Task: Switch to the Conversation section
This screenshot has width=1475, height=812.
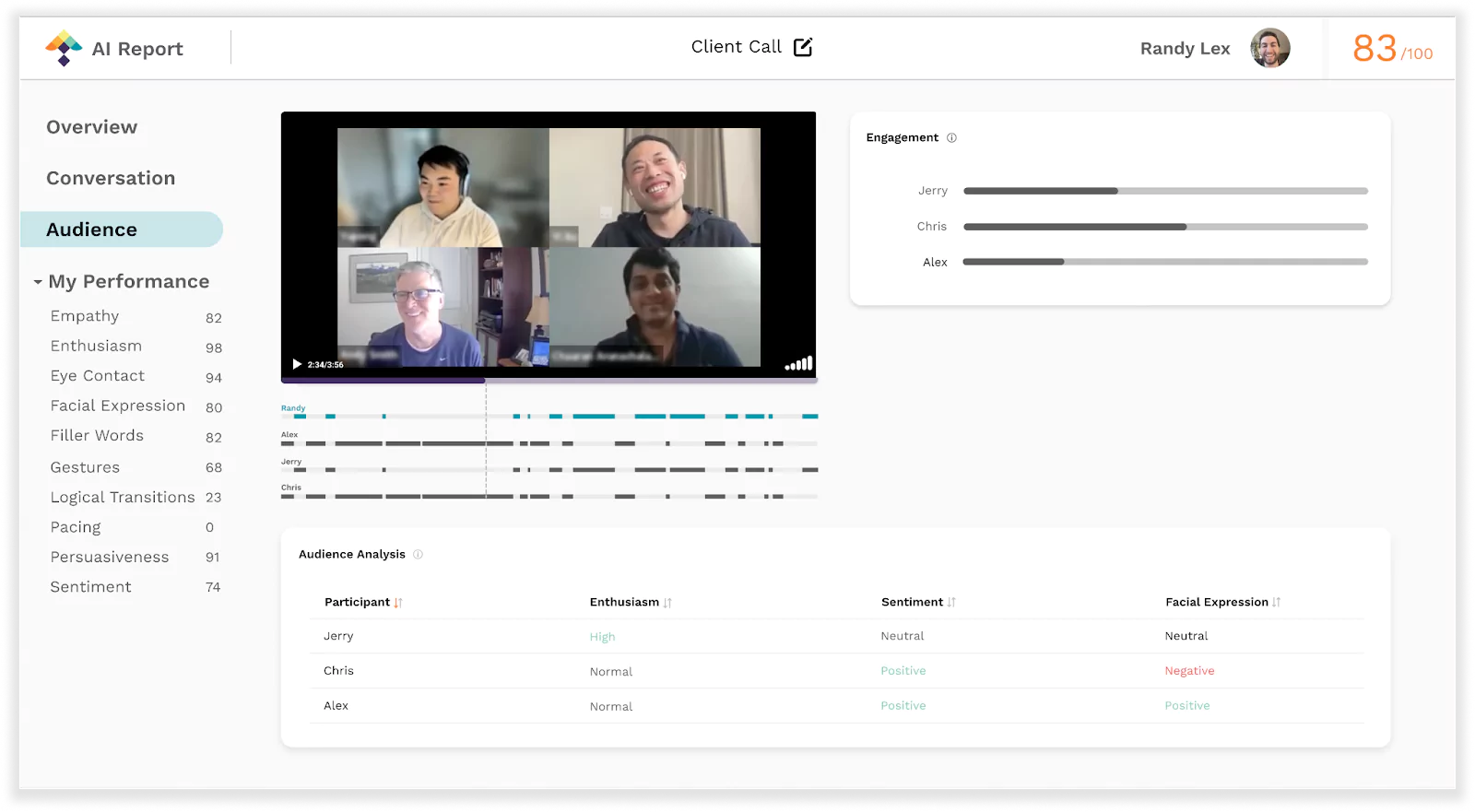Action: pos(111,178)
